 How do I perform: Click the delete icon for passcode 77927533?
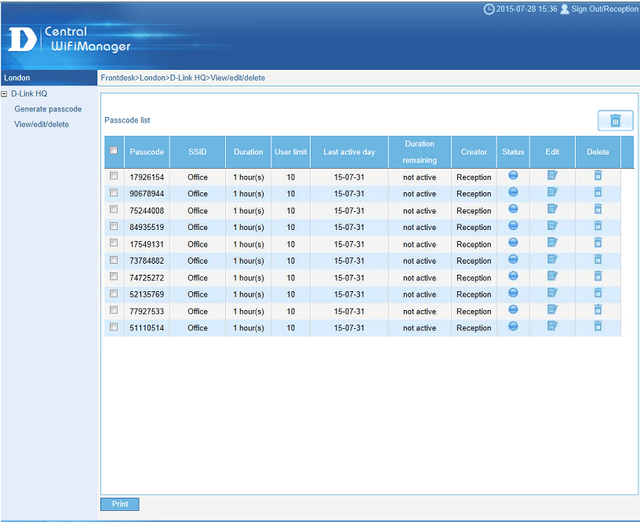[x=598, y=310]
